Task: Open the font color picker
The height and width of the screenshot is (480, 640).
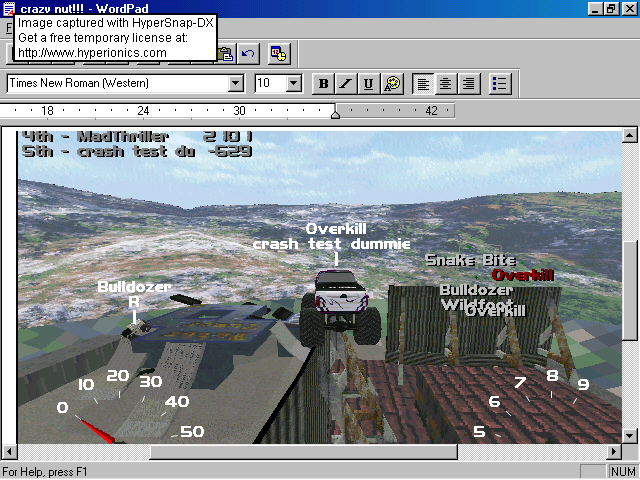Action: 392,84
